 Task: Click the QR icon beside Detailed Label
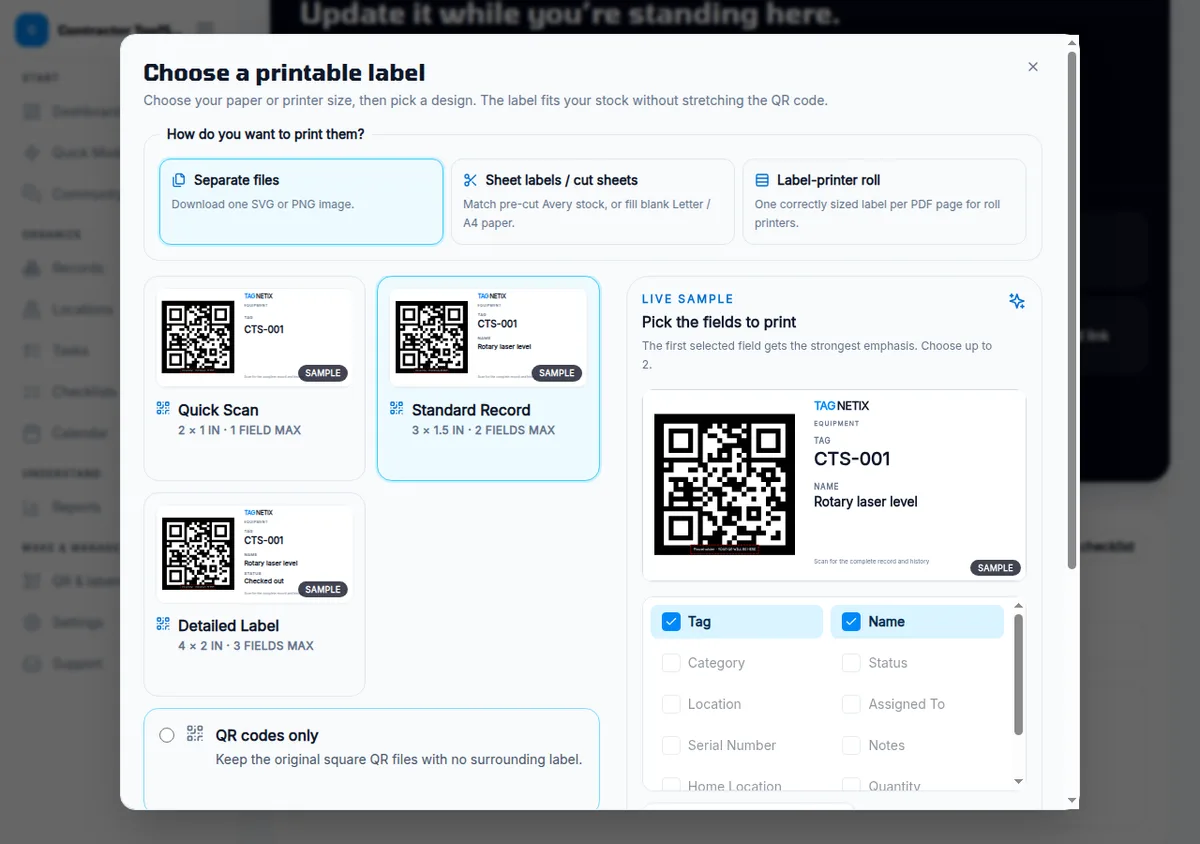pos(163,624)
